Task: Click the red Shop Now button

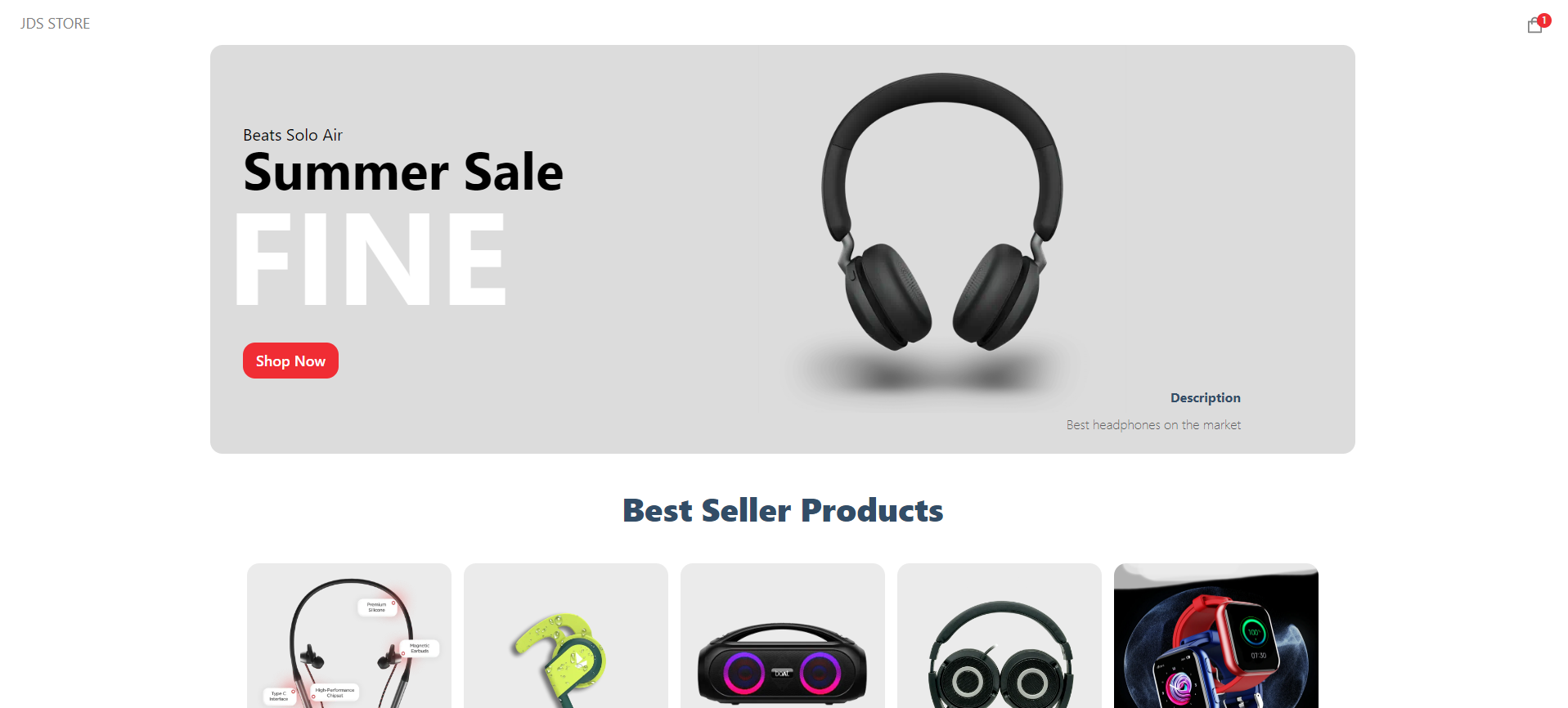Action: (x=290, y=361)
